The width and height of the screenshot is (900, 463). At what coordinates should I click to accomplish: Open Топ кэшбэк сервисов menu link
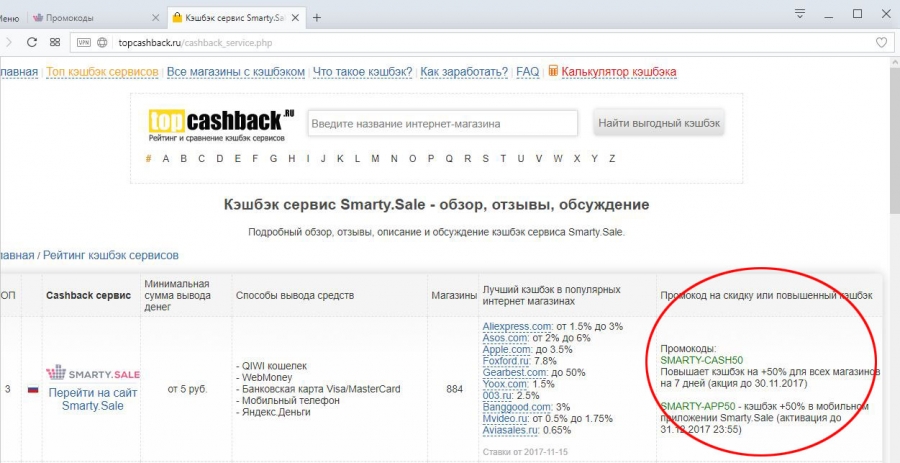coord(102,72)
